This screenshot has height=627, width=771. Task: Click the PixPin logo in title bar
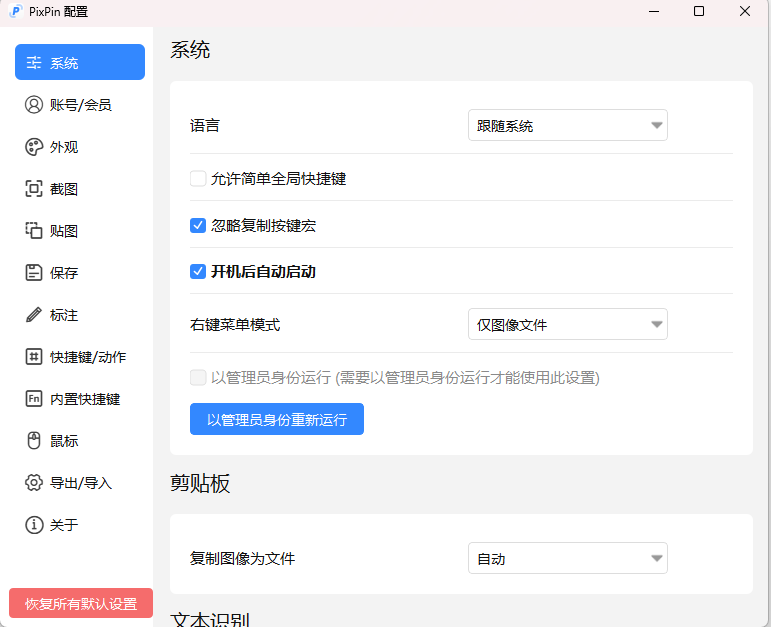click(15, 12)
